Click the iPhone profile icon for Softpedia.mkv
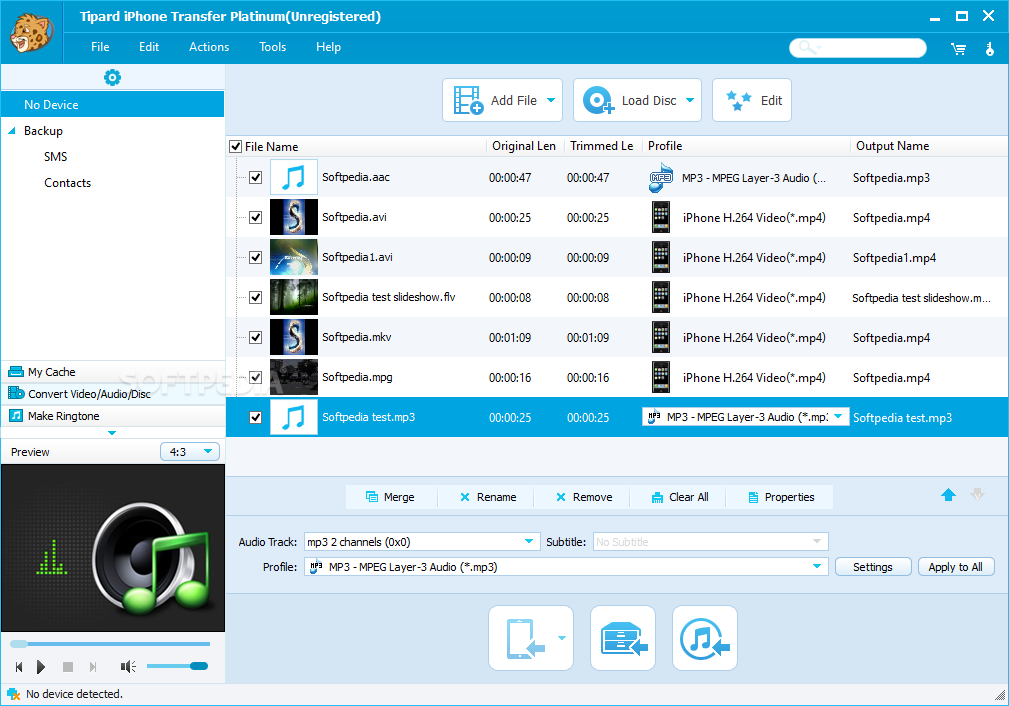This screenshot has width=1009, height=706. 661,337
